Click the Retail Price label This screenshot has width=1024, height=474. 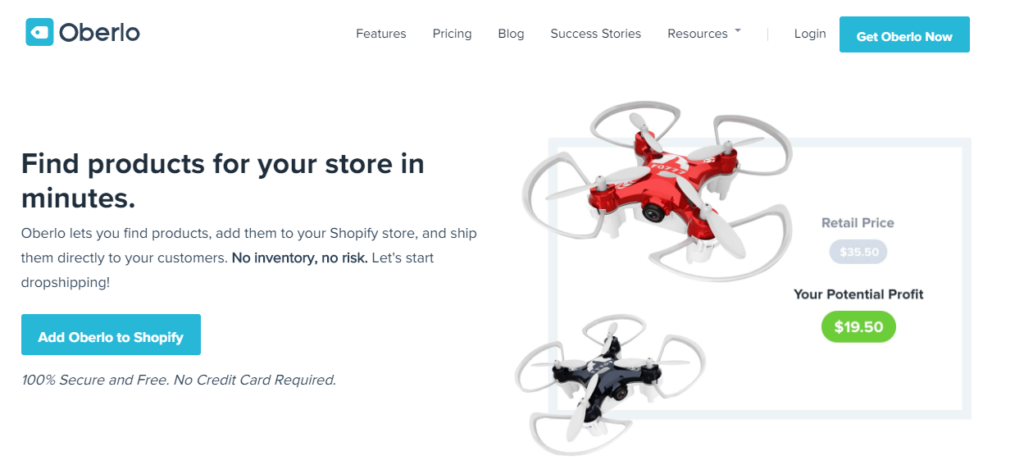tap(858, 223)
